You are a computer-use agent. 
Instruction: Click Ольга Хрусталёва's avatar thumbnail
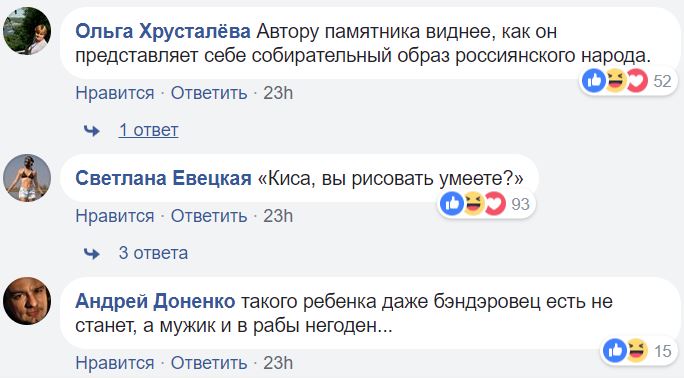point(27,31)
